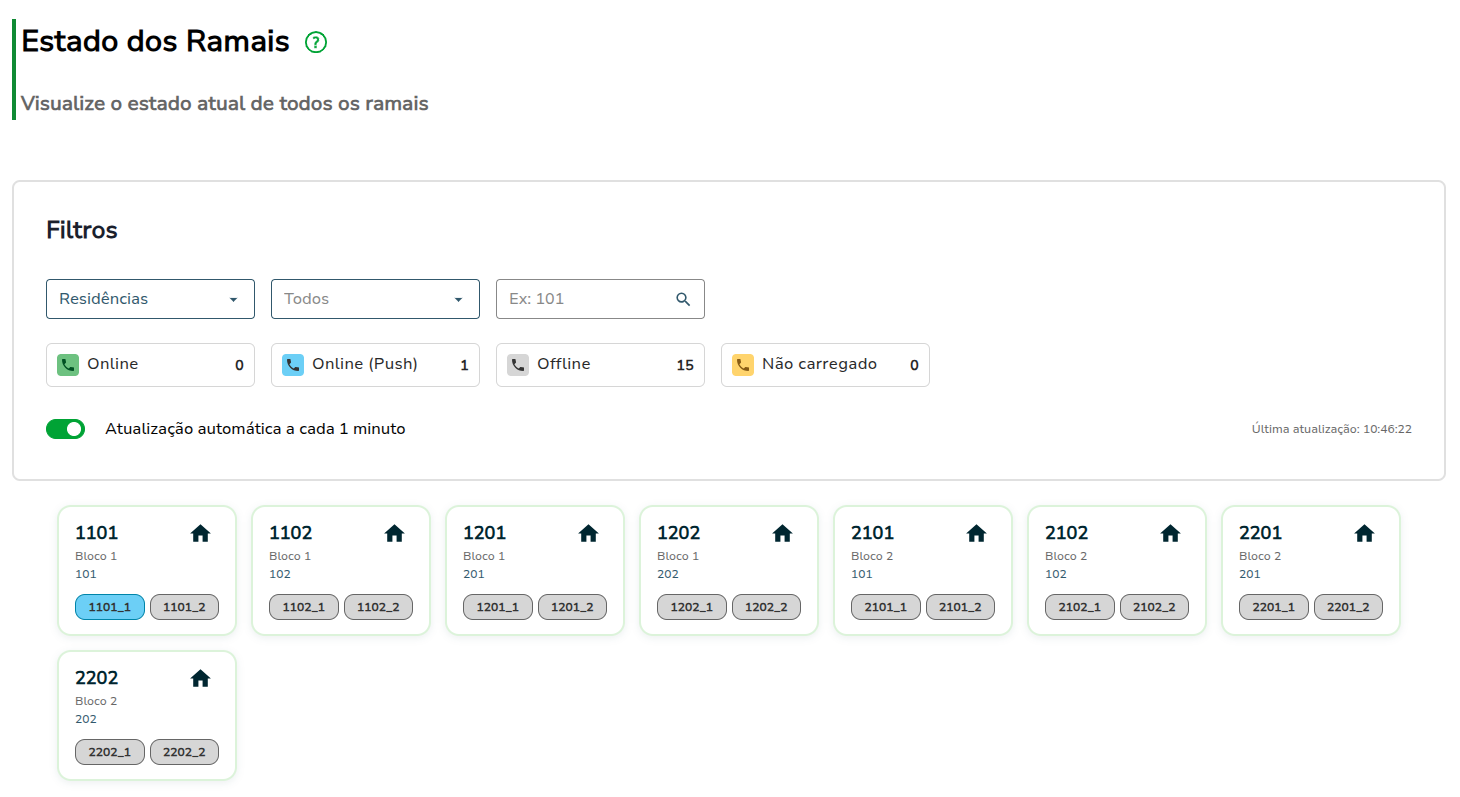
Task: Select extension chip 2101_2
Action: point(960,607)
